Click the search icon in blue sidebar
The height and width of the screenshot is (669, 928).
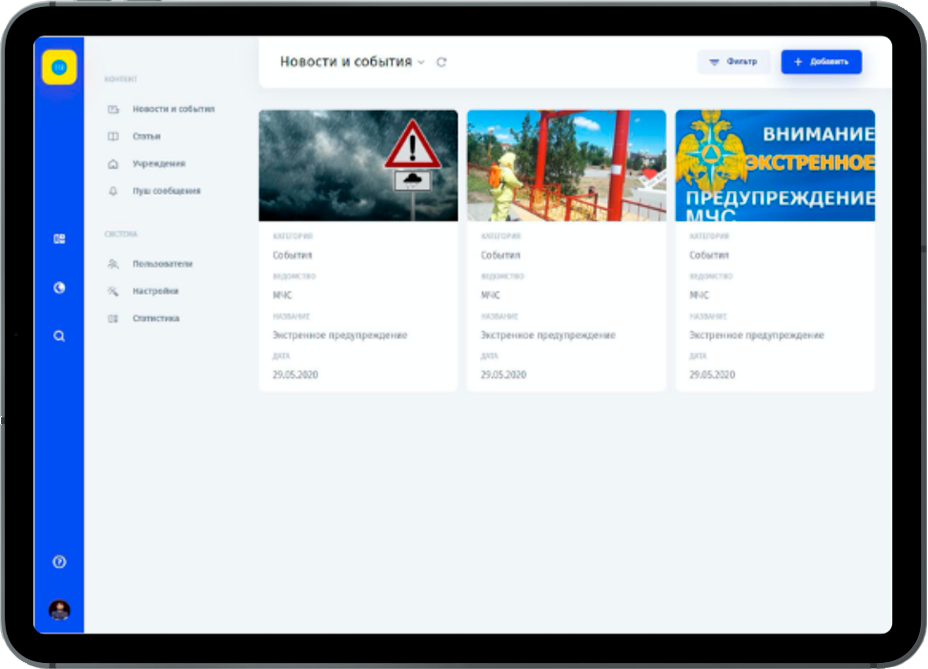click(x=59, y=336)
